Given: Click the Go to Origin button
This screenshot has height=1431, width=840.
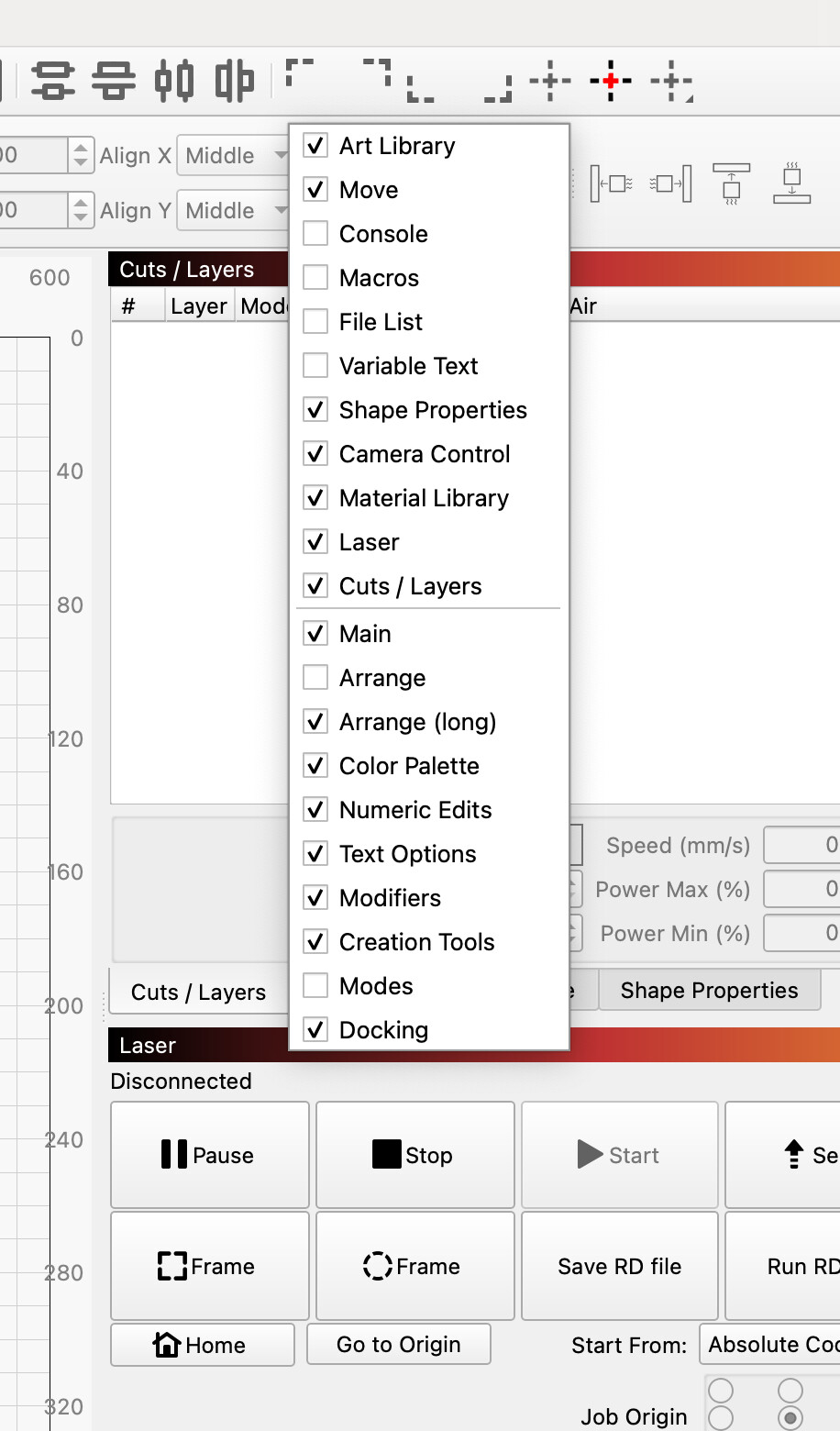Looking at the screenshot, I should click(x=399, y=1345).
